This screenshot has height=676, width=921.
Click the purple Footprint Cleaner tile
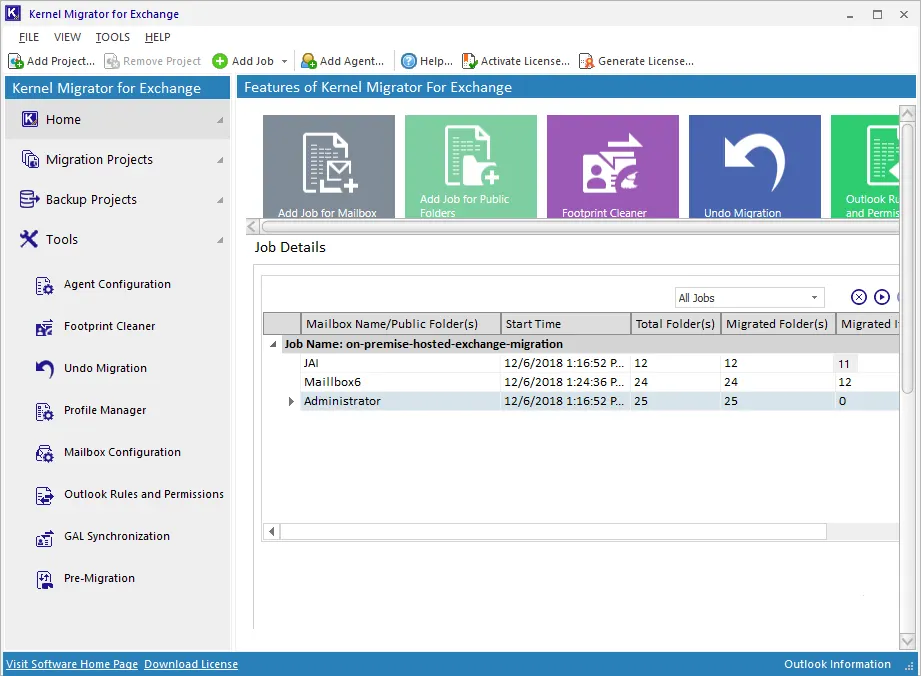[613, 167]
